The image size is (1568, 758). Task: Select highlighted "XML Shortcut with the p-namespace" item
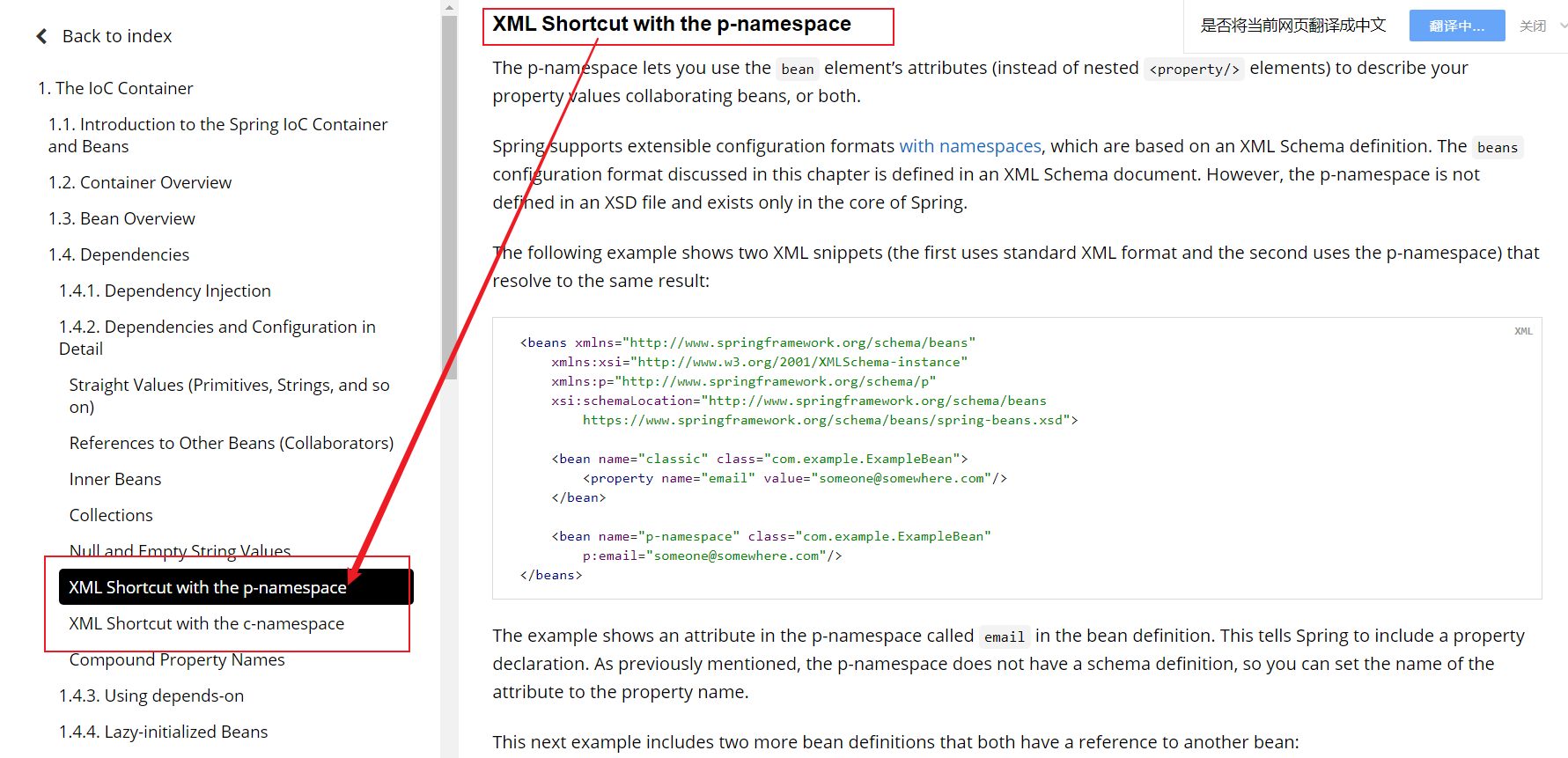point(208,587)
